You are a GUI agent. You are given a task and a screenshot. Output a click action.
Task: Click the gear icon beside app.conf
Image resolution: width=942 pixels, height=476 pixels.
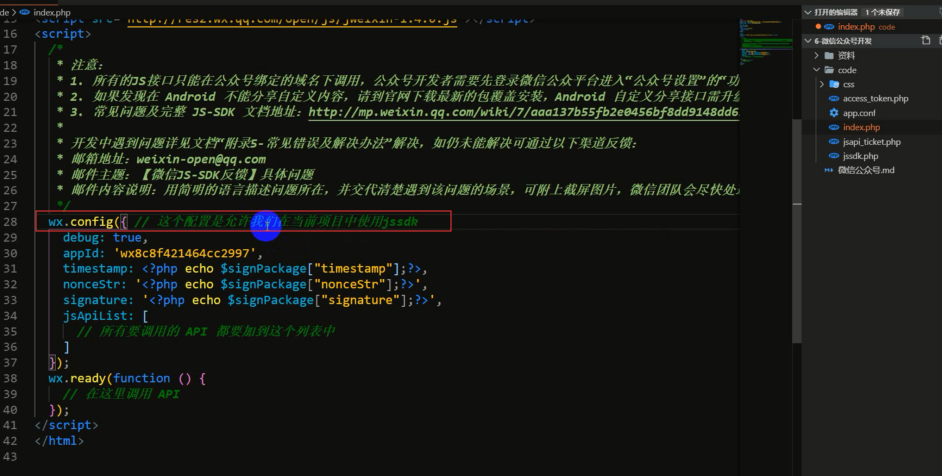[833, 113]
